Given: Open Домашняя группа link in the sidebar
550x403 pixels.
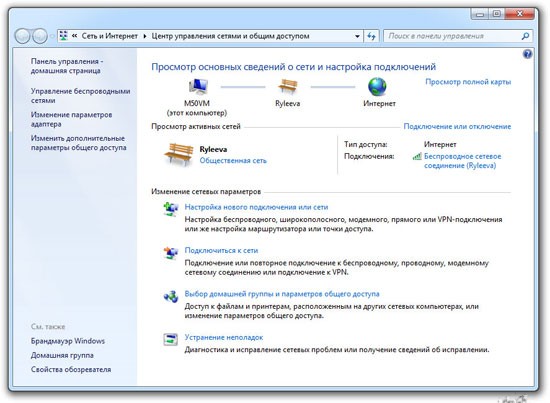Looking at the screenshot, I should (x=62, y=355).
